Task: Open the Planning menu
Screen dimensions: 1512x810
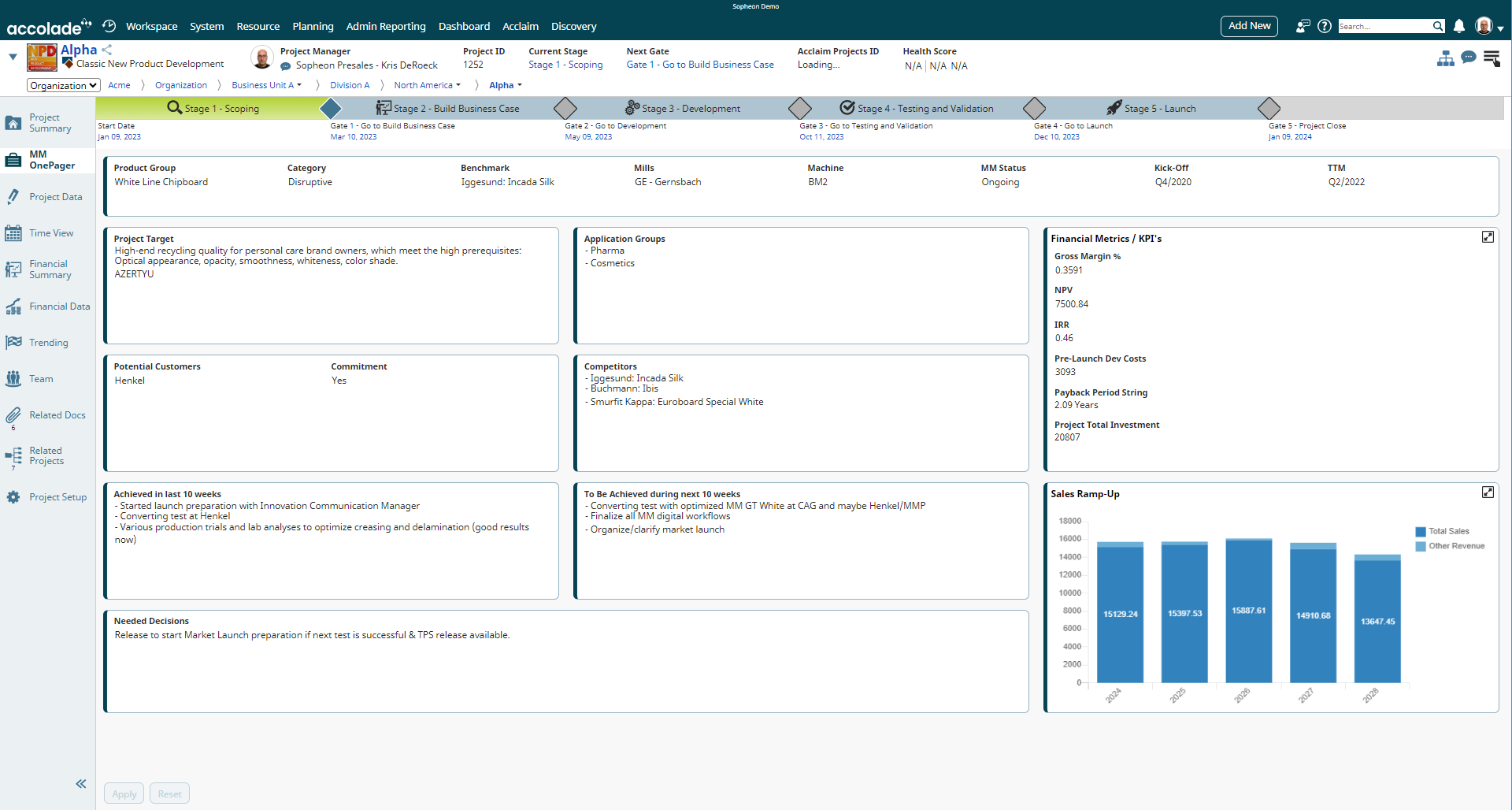Action: tap(313, 26)
